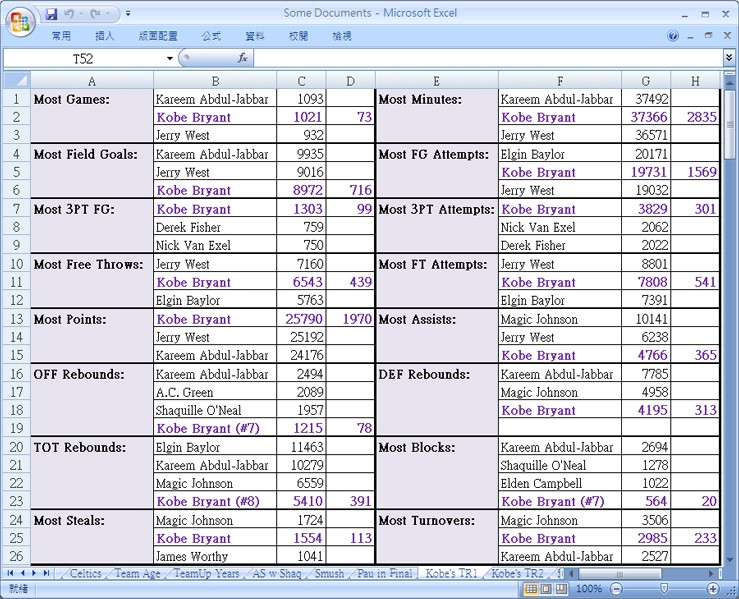Screen dimensions: 739x599
Task: Switch to the Celtics sheet tab
Action: point(85,574)
